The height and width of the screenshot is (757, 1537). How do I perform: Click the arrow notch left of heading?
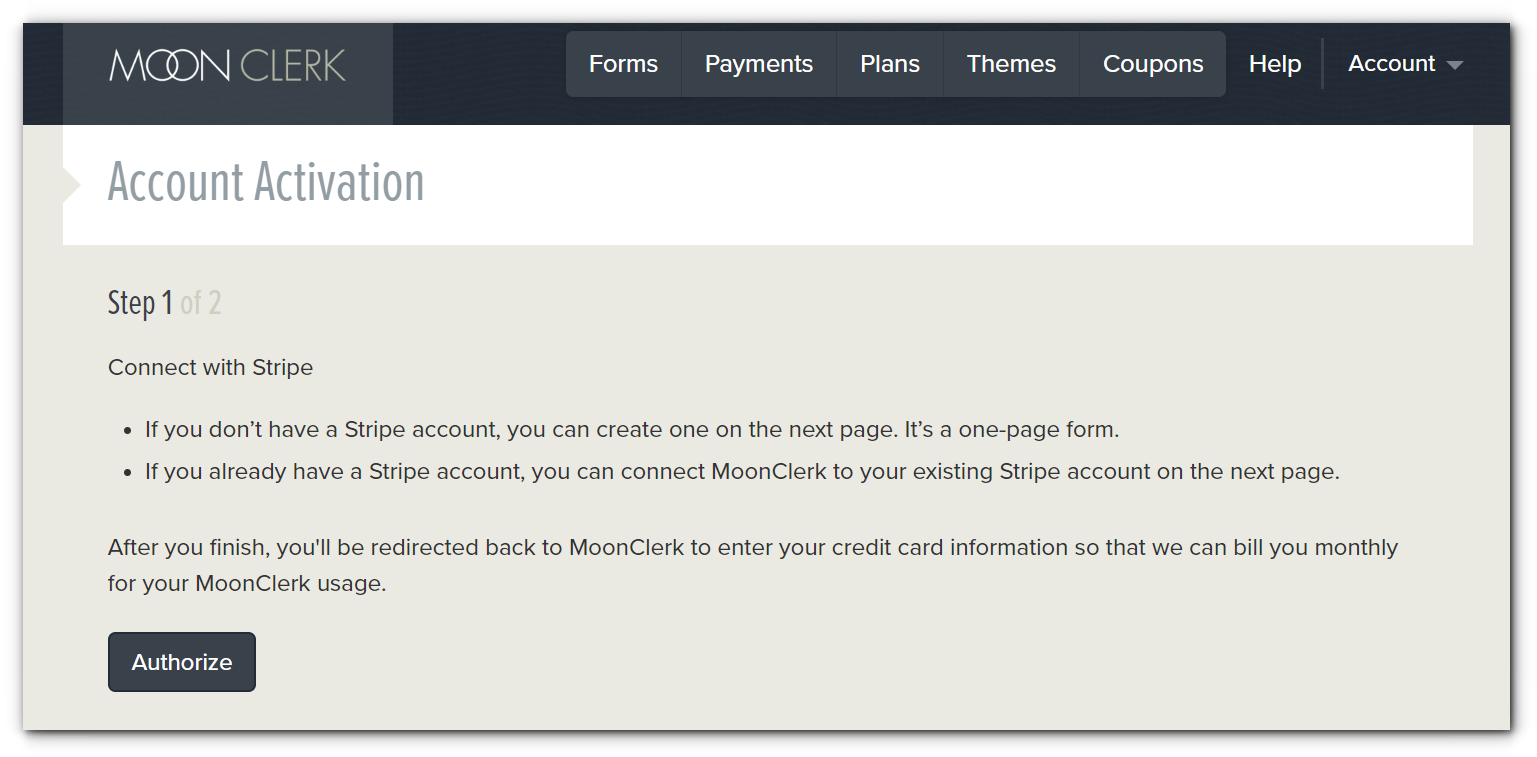pos(72,186)
